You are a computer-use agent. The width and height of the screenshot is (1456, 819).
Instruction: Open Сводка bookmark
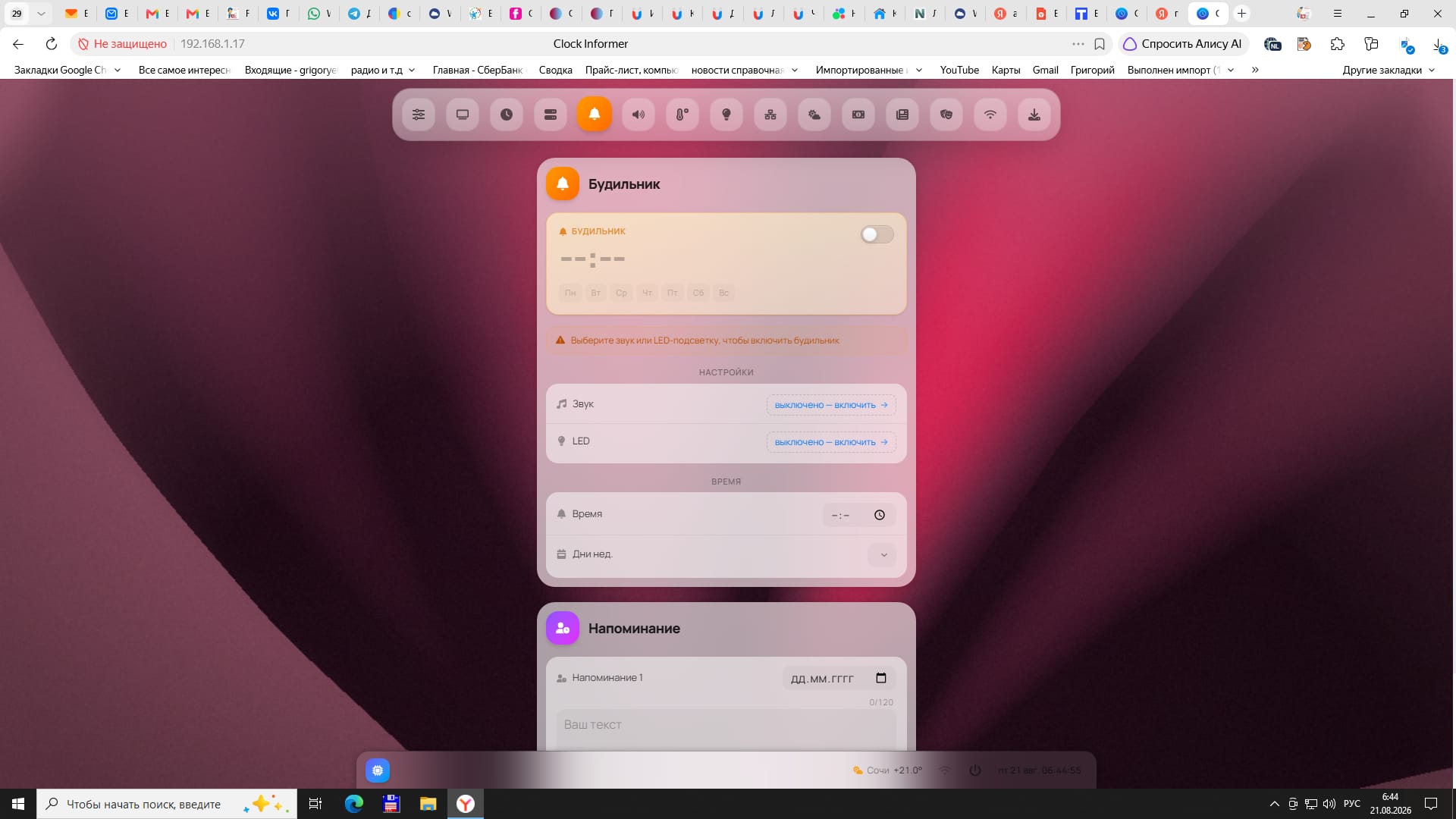coord(555,70)
